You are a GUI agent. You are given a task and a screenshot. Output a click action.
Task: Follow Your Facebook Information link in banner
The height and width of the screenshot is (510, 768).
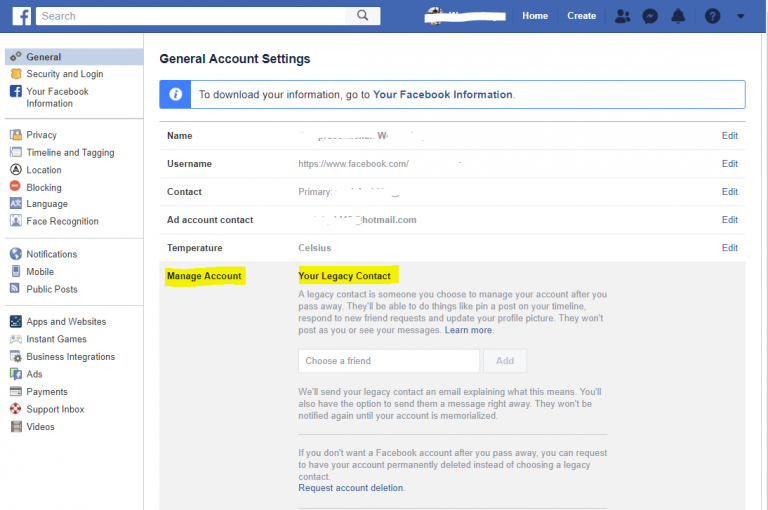click(x=443, y=95)
